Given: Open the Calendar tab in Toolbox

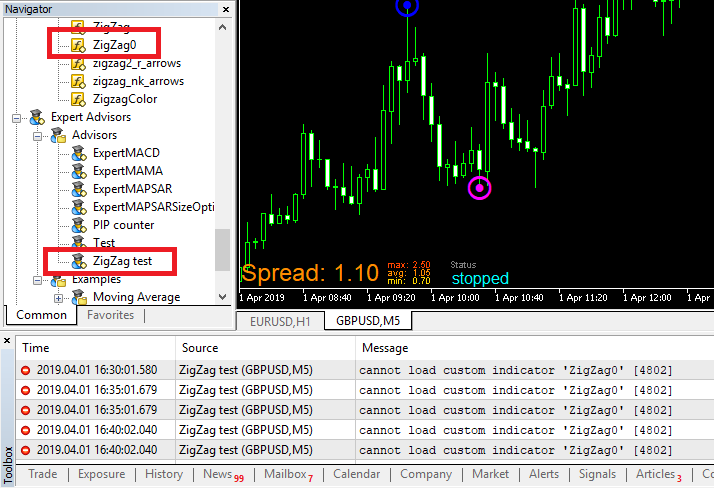Looking at the screenshot, I should coord(357,474).
